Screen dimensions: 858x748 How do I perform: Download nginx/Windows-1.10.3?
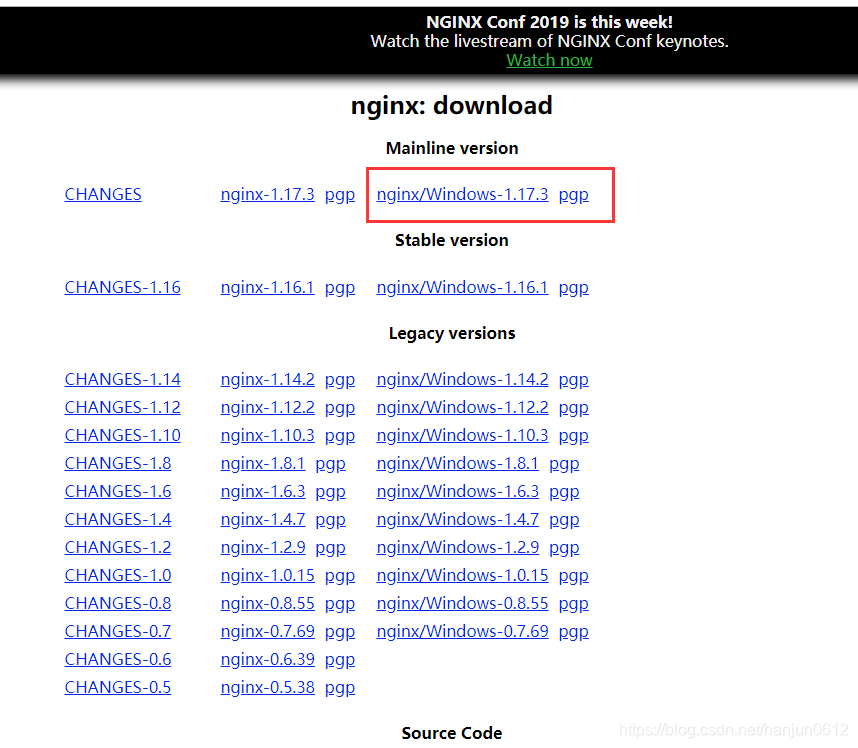click(x=462, y=435)
